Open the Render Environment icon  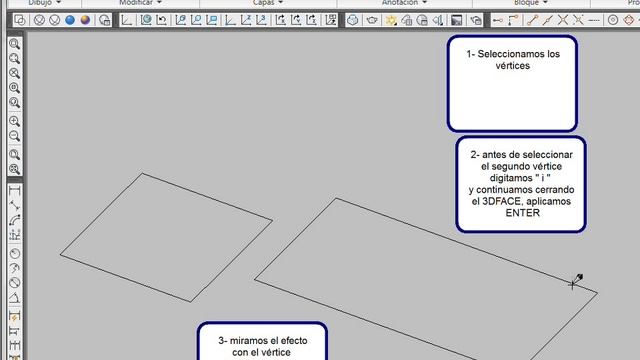(x=457, y=20)
